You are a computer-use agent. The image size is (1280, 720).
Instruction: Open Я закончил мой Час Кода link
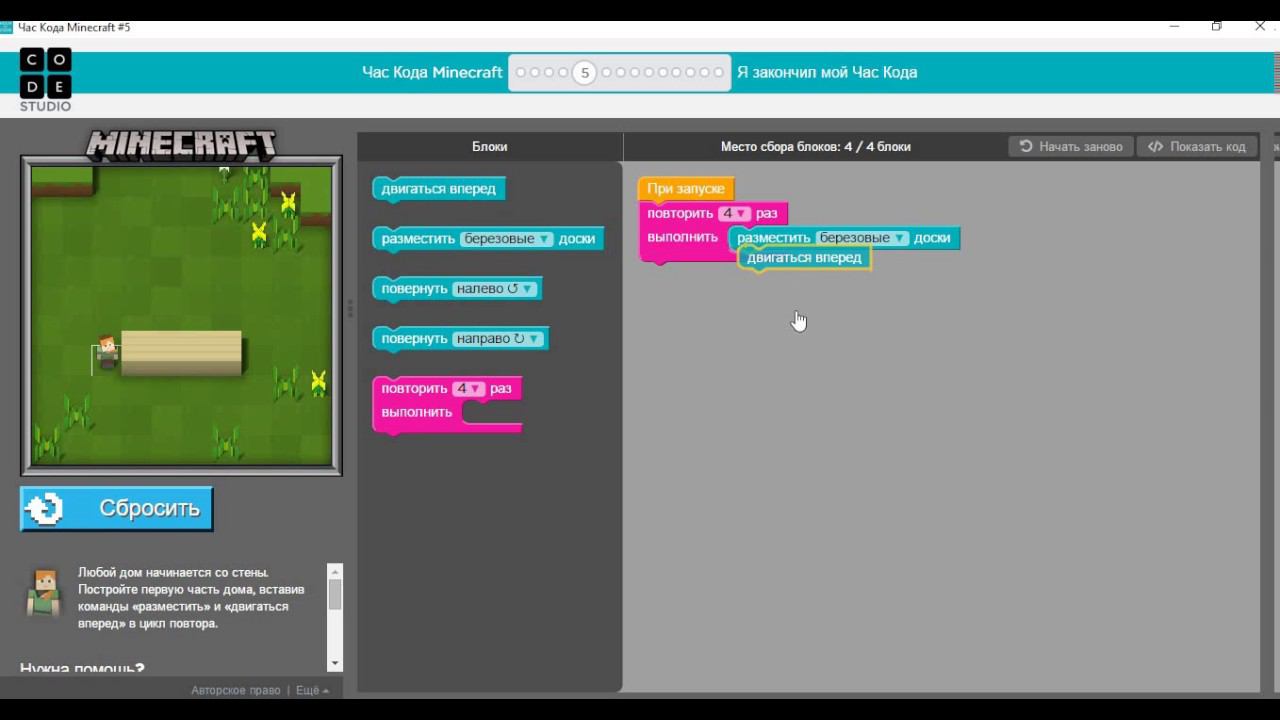click(x=827, y=72)
